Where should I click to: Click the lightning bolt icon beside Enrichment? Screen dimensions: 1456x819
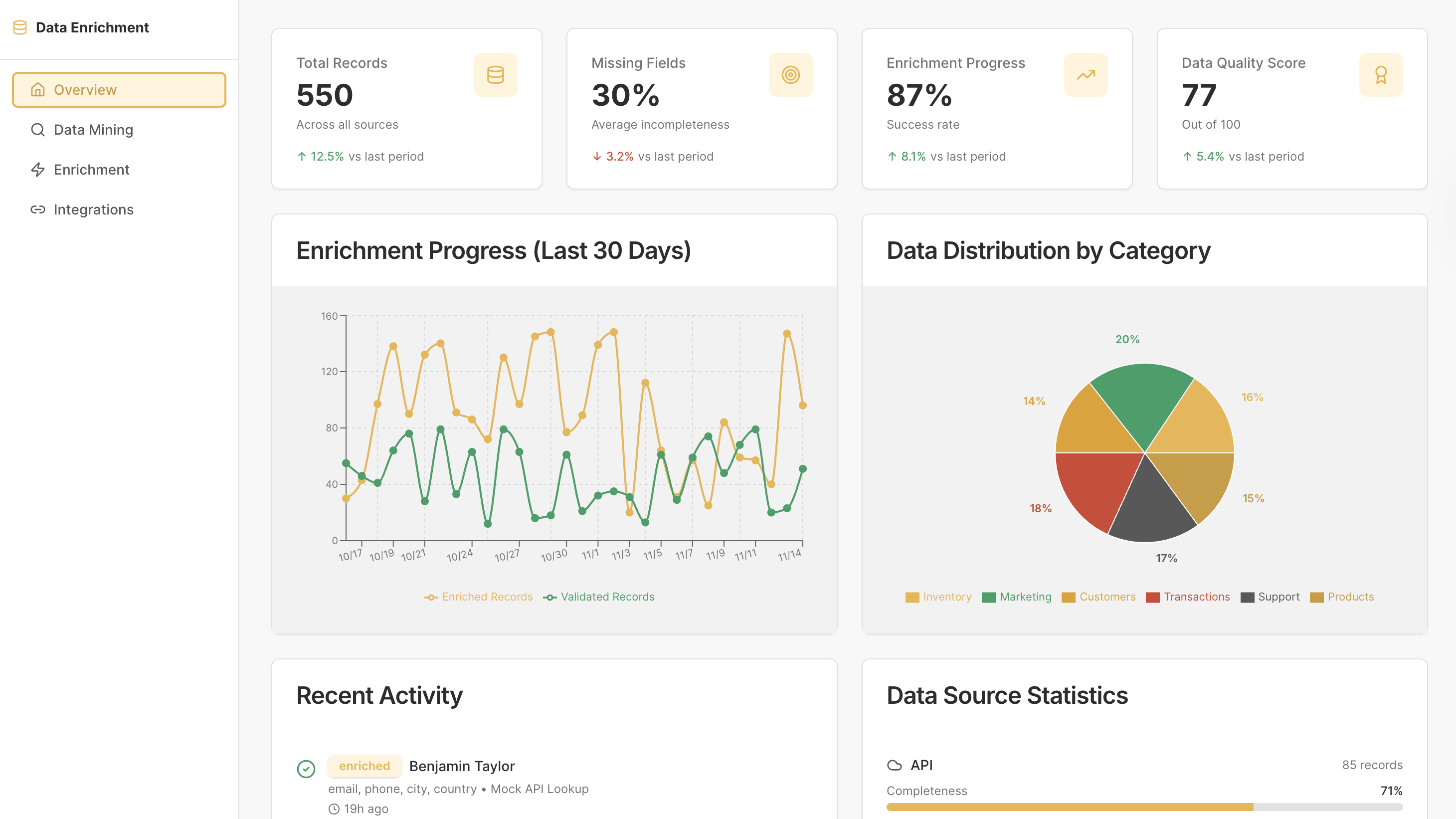pos(38,170)
